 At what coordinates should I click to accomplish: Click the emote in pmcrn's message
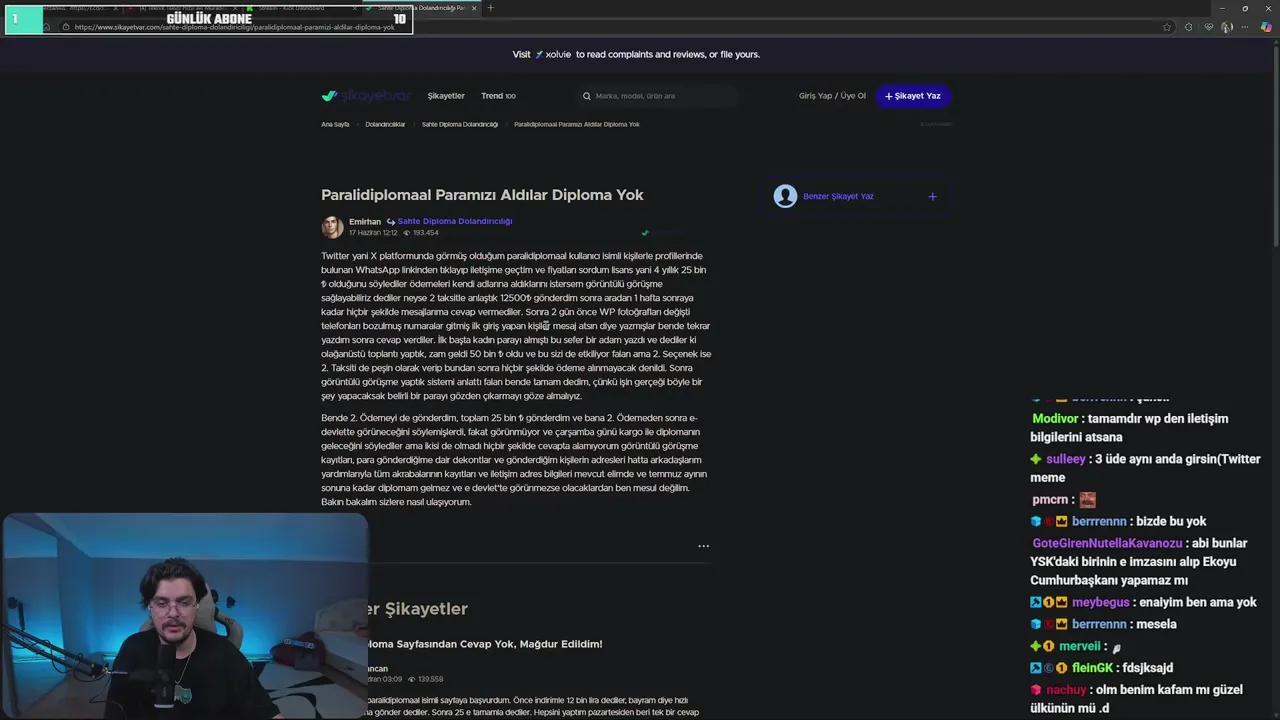point(1088,500)
